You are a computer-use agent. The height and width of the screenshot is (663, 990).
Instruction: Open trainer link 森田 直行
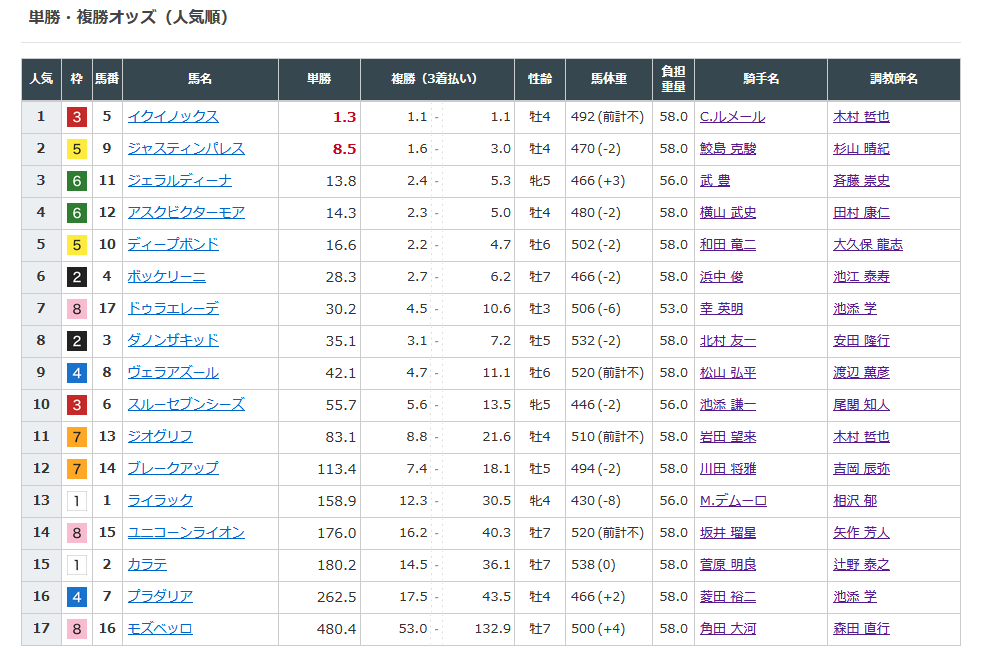861,629
